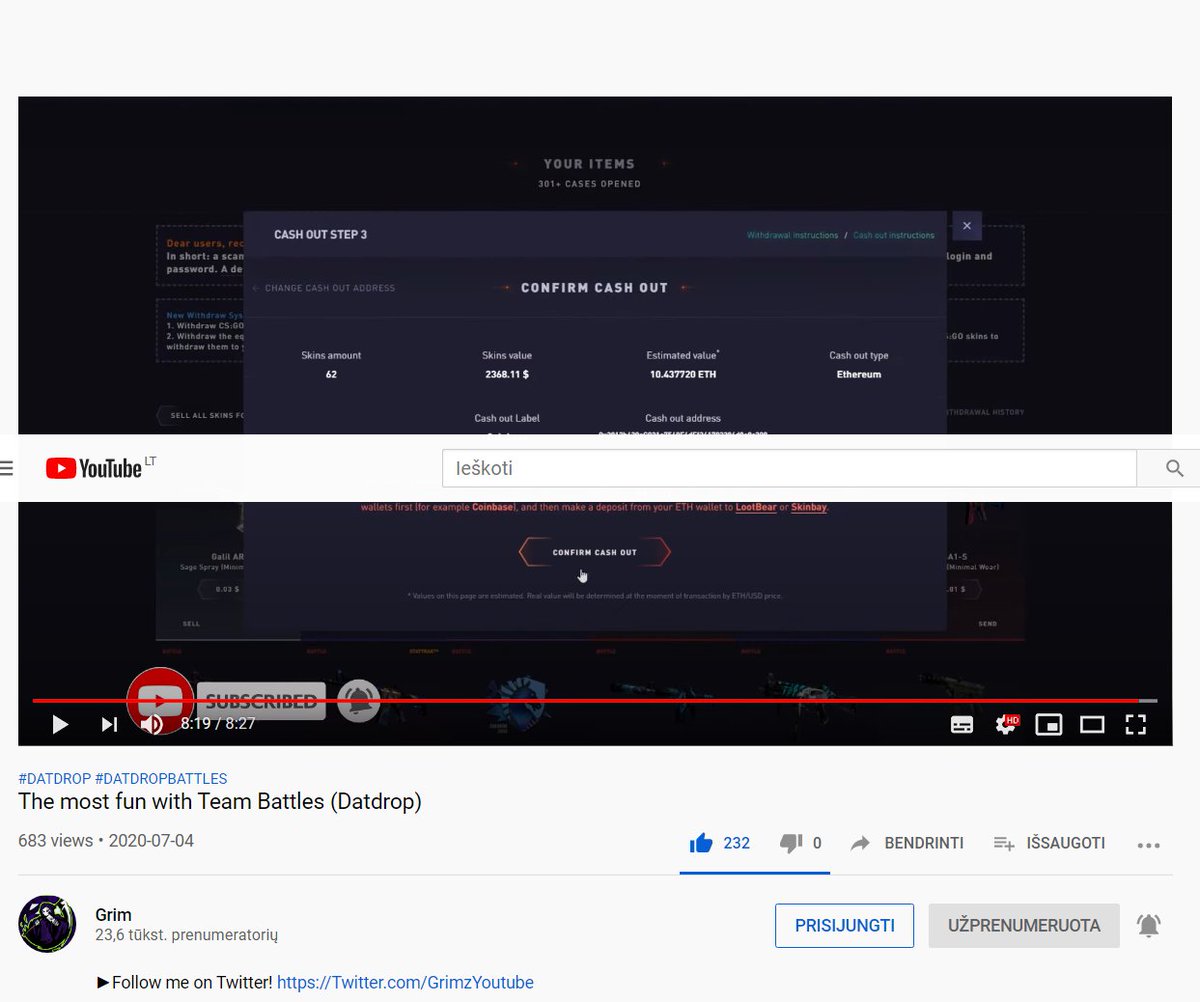Click the in-video bell overlay icon

359,700
